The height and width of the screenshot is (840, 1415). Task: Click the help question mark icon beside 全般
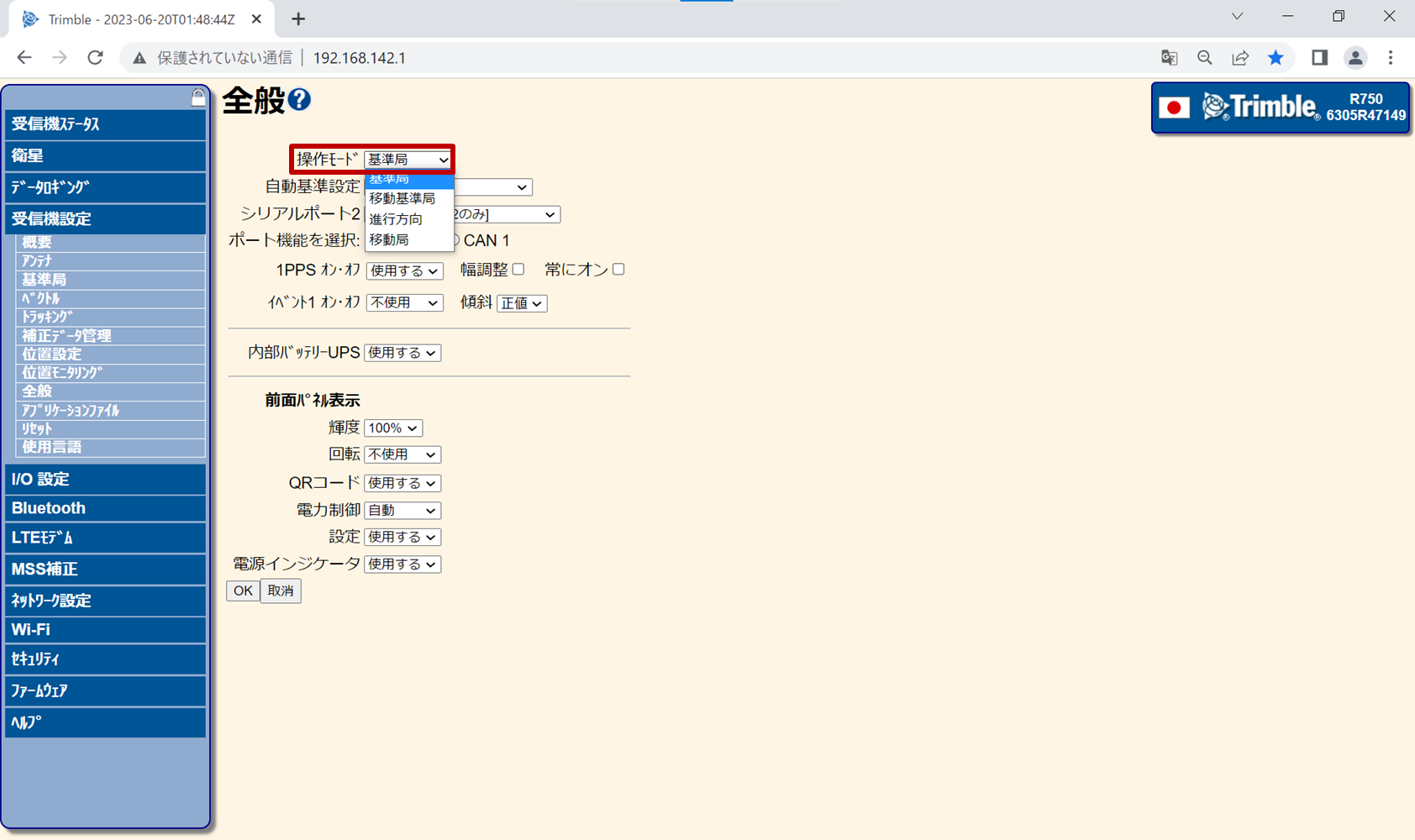tap(299, 100)
